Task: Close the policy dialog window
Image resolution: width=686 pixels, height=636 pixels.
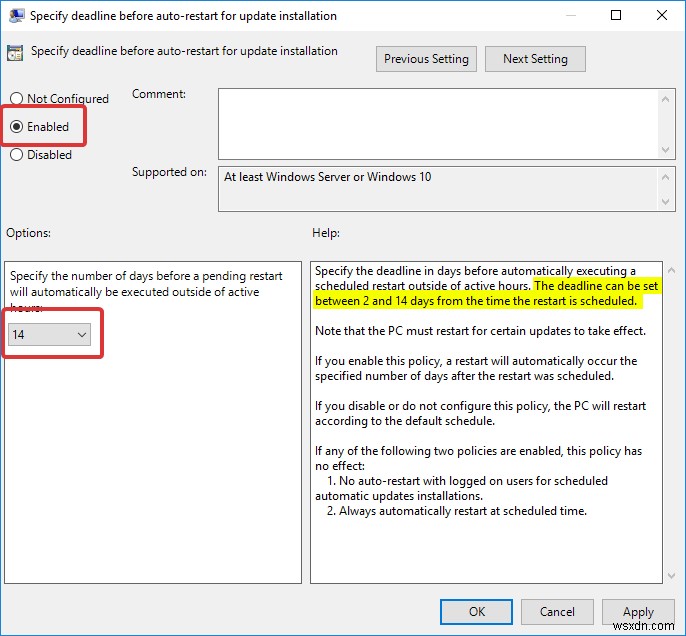Action: pos(662,15)
